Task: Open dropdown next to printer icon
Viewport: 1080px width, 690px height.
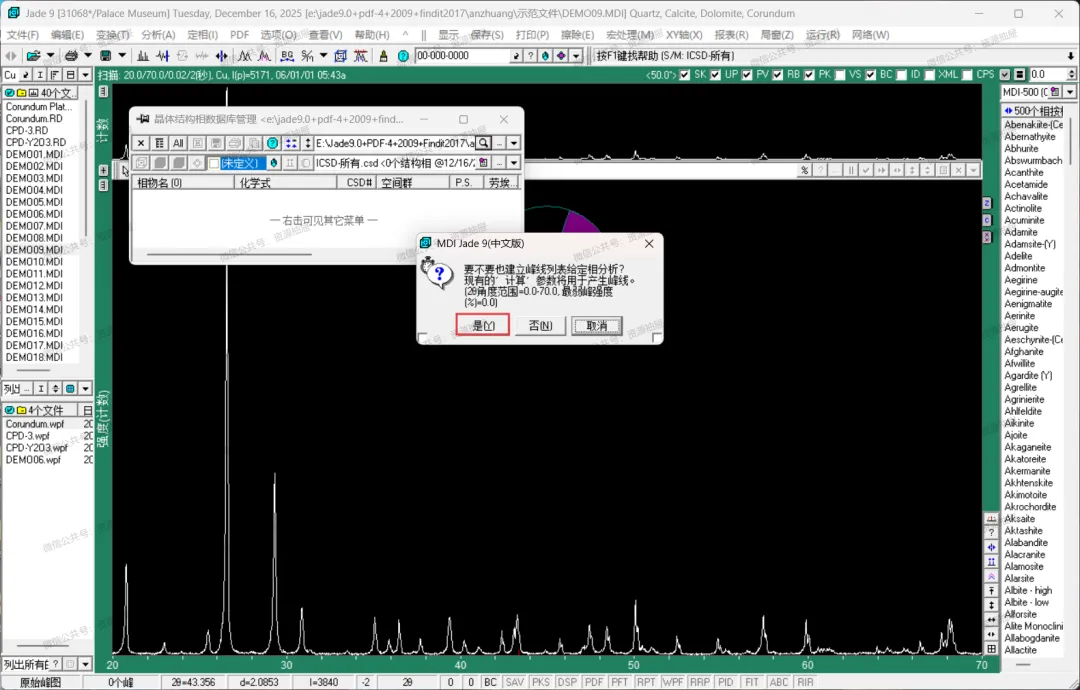Action: coord(87,56)
